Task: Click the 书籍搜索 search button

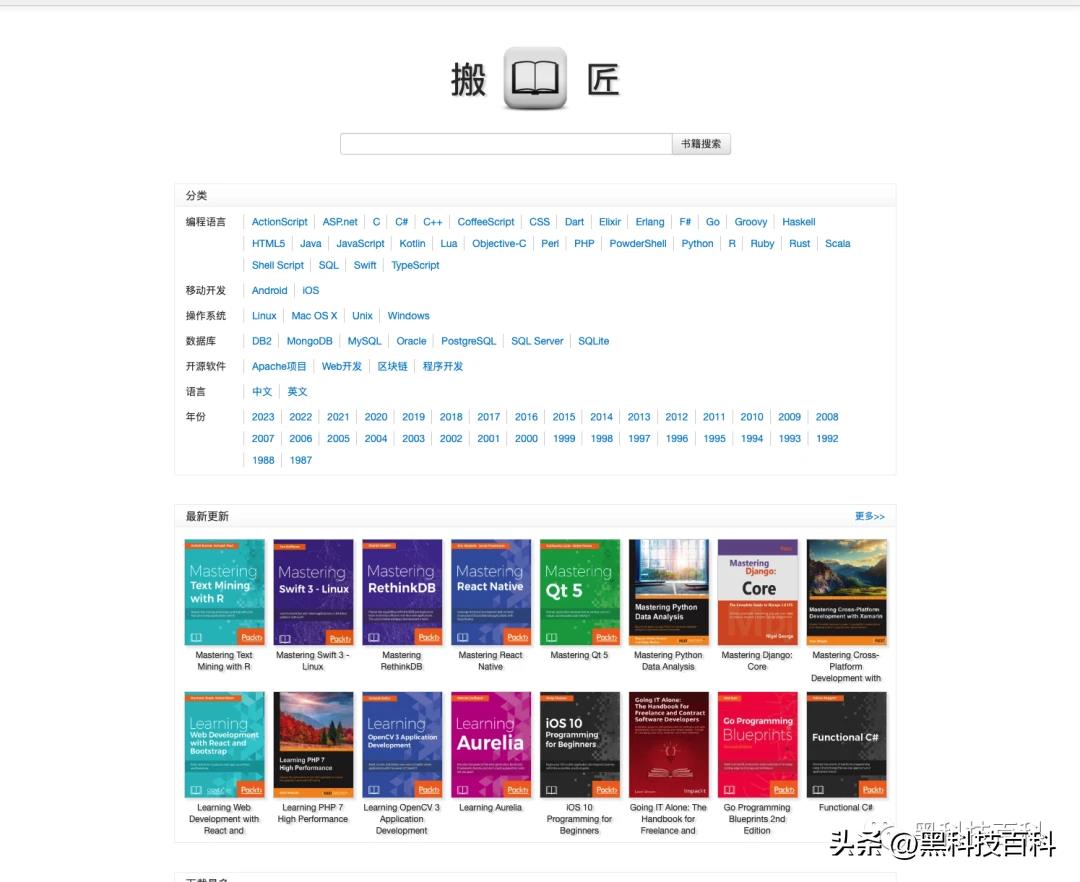Action: coord(701,144)
